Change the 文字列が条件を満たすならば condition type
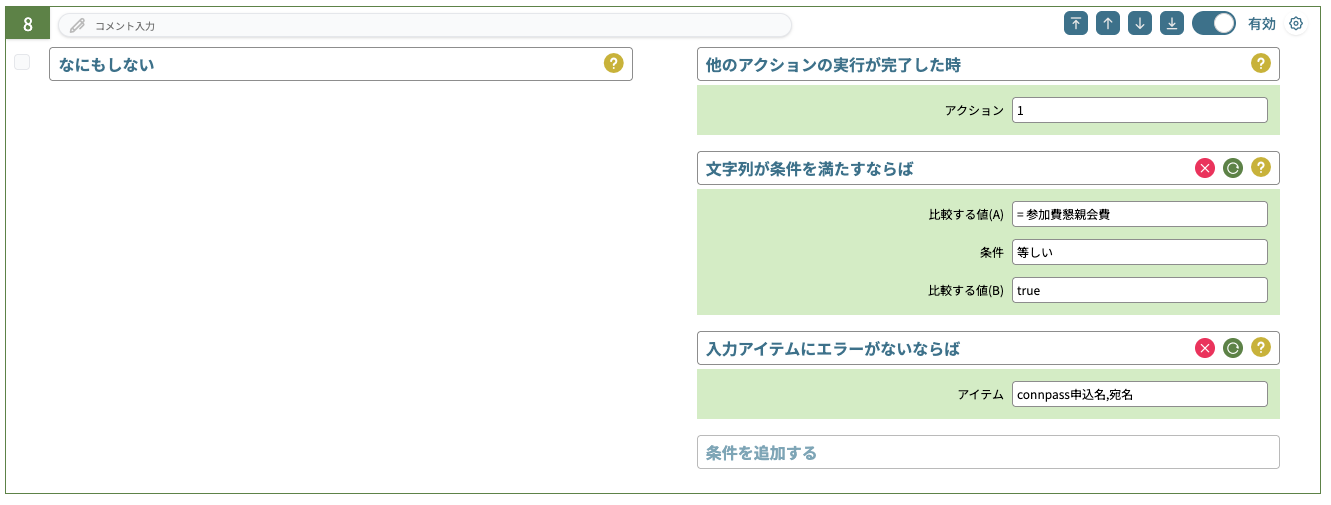This screenshot has height=505, width=1331. (1233, 168)
